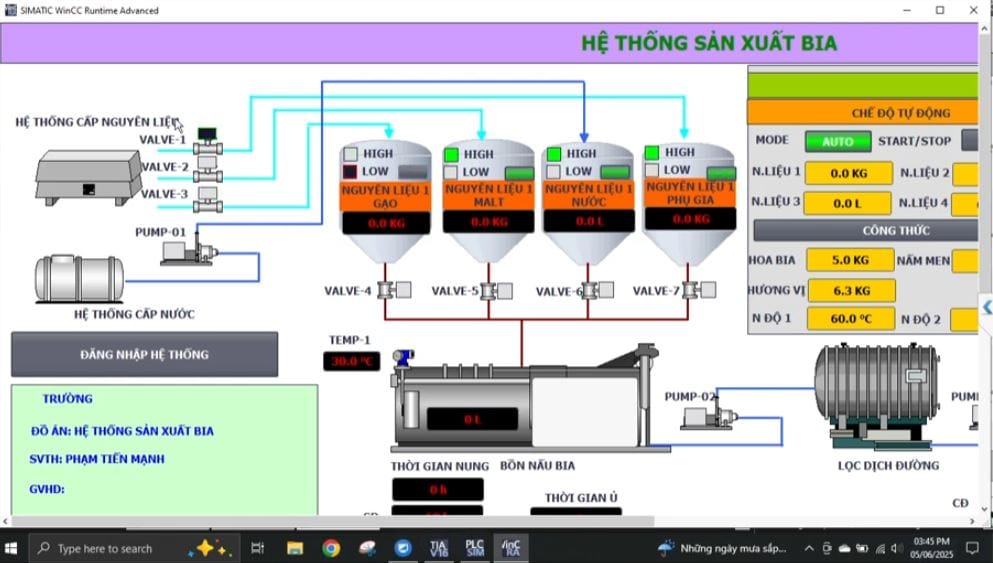Click the VALVE-3 valve symbol
The image size is (993, 563).
coord(208,194)
